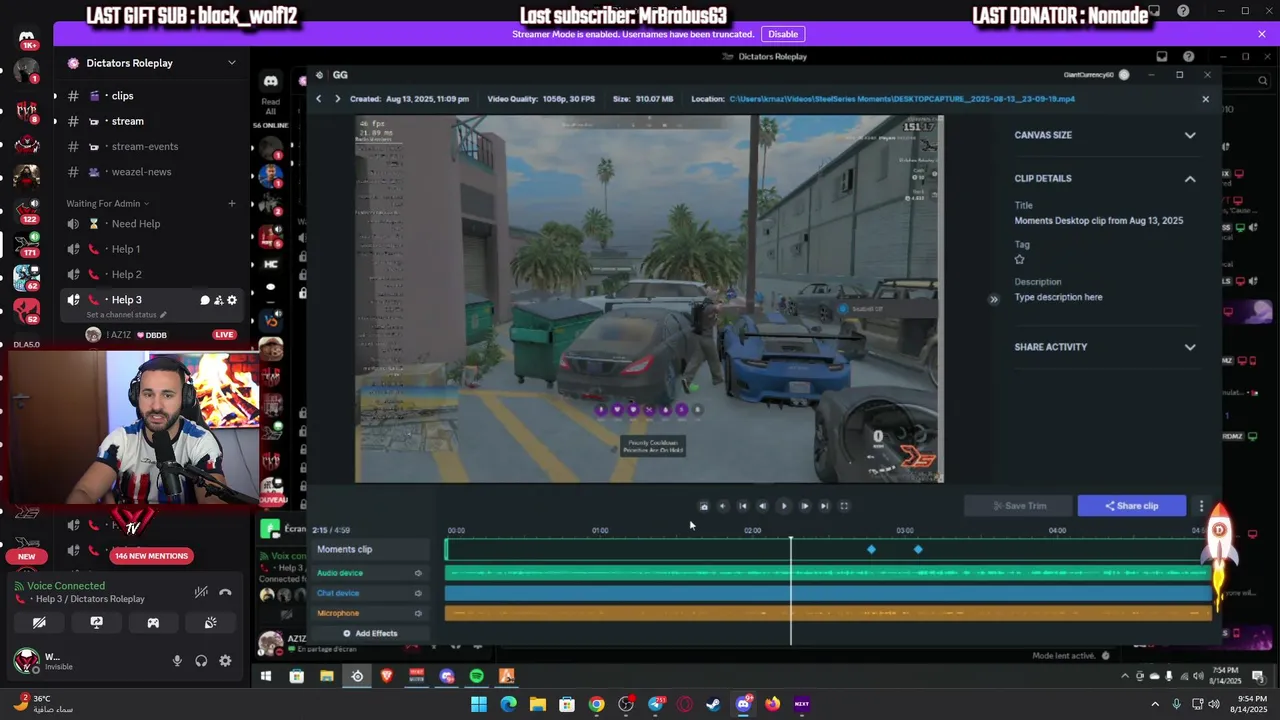
Task: Edit Help 3 channel settings gear
Action: click(232, 300)
